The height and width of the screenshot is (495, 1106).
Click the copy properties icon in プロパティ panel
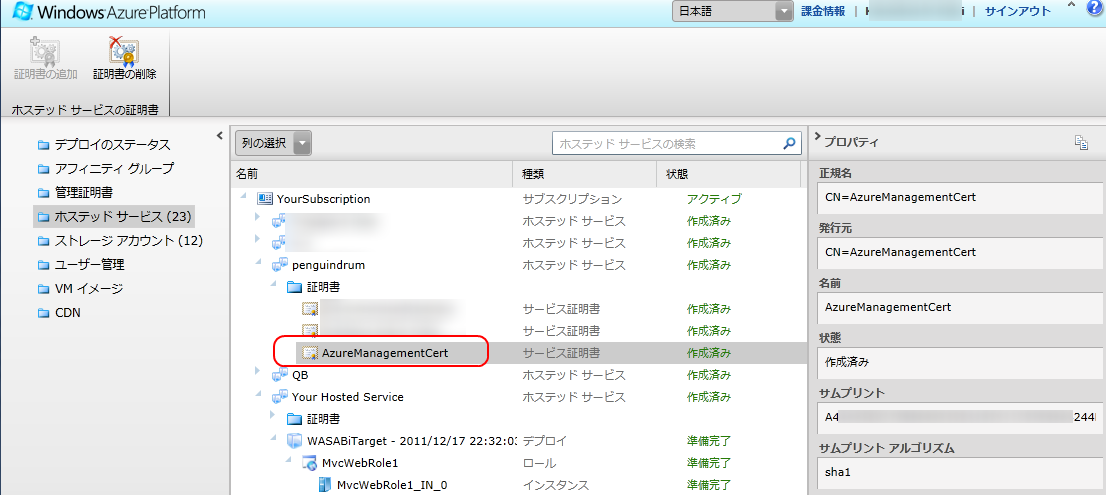[1081, 142]
